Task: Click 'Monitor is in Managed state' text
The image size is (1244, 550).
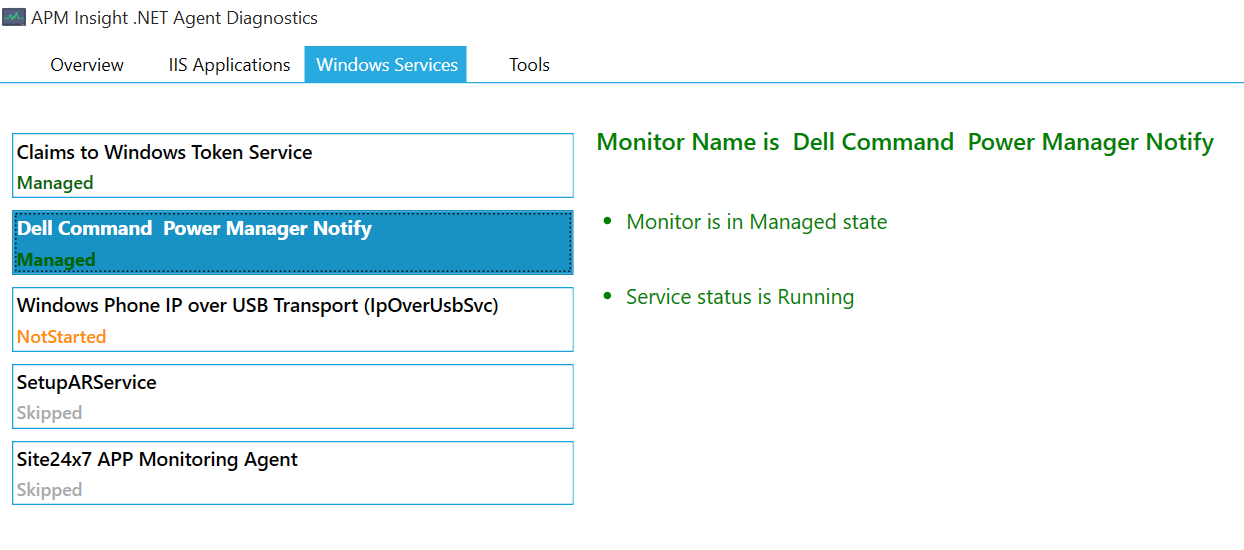Action: [756, 222]
